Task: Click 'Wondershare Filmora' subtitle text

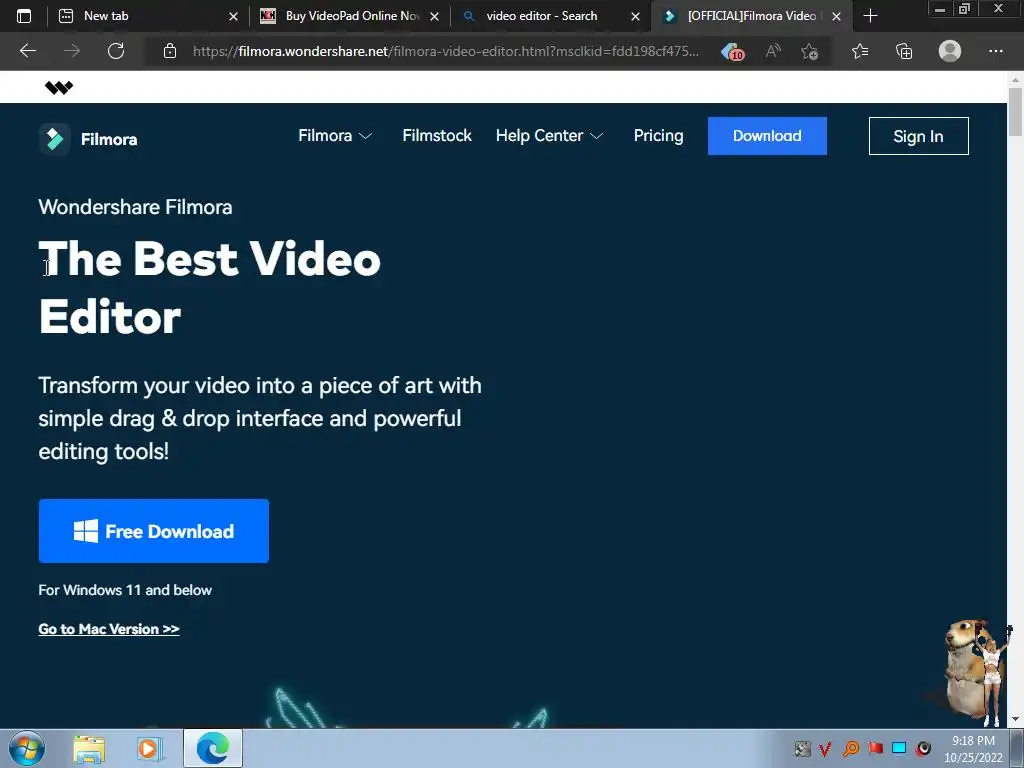Action: click(x=135, y=207)
